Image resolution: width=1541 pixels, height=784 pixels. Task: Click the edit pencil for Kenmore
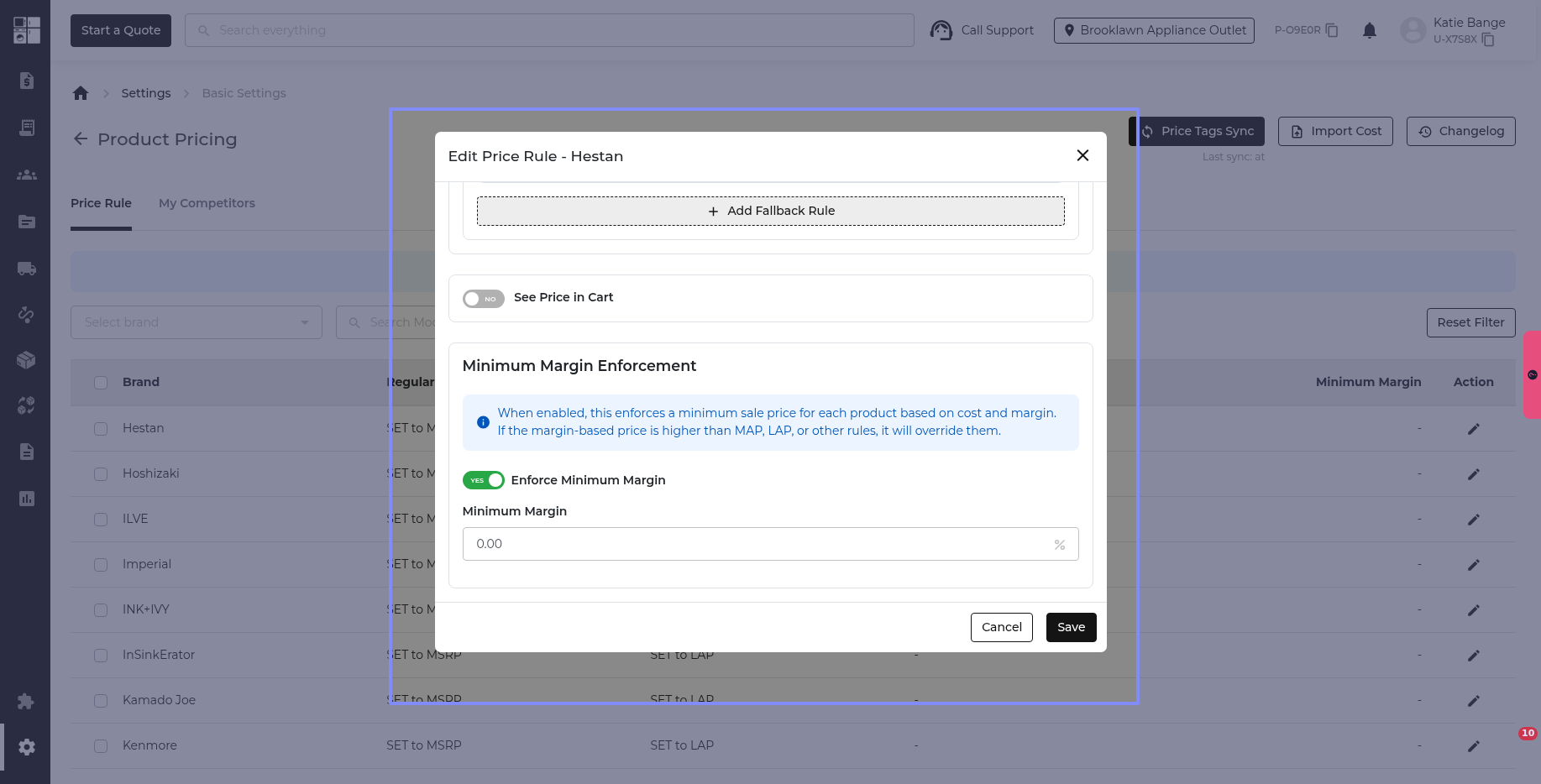click(x=1473, y=745)
